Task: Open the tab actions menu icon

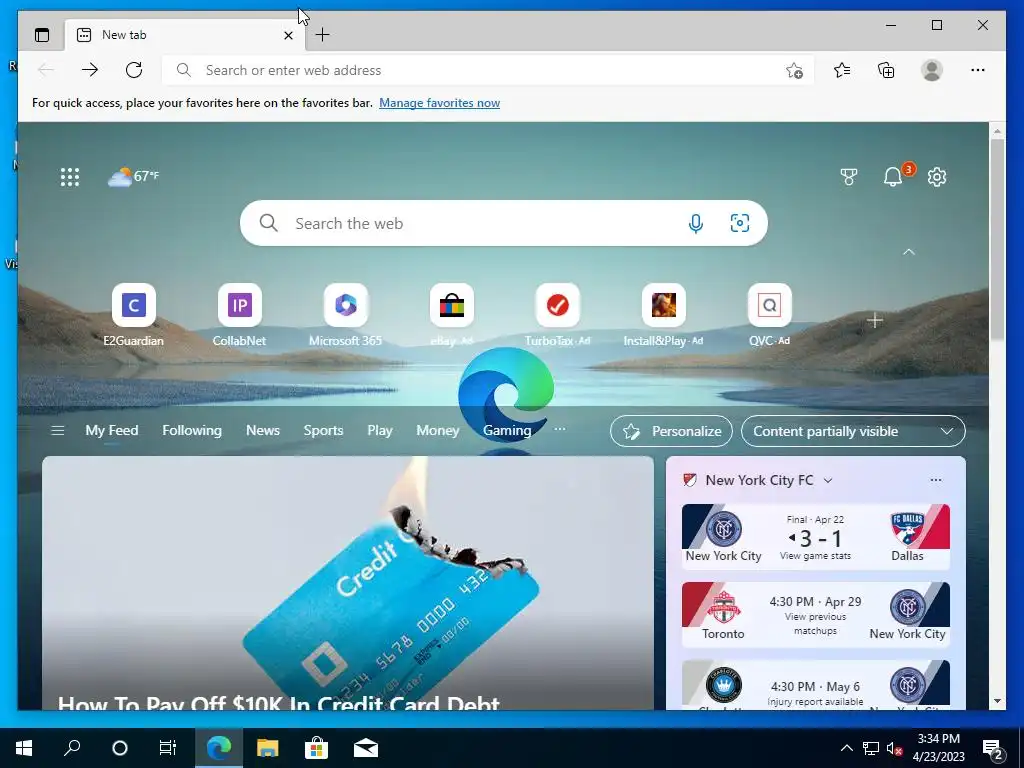Action: (42, 35)
